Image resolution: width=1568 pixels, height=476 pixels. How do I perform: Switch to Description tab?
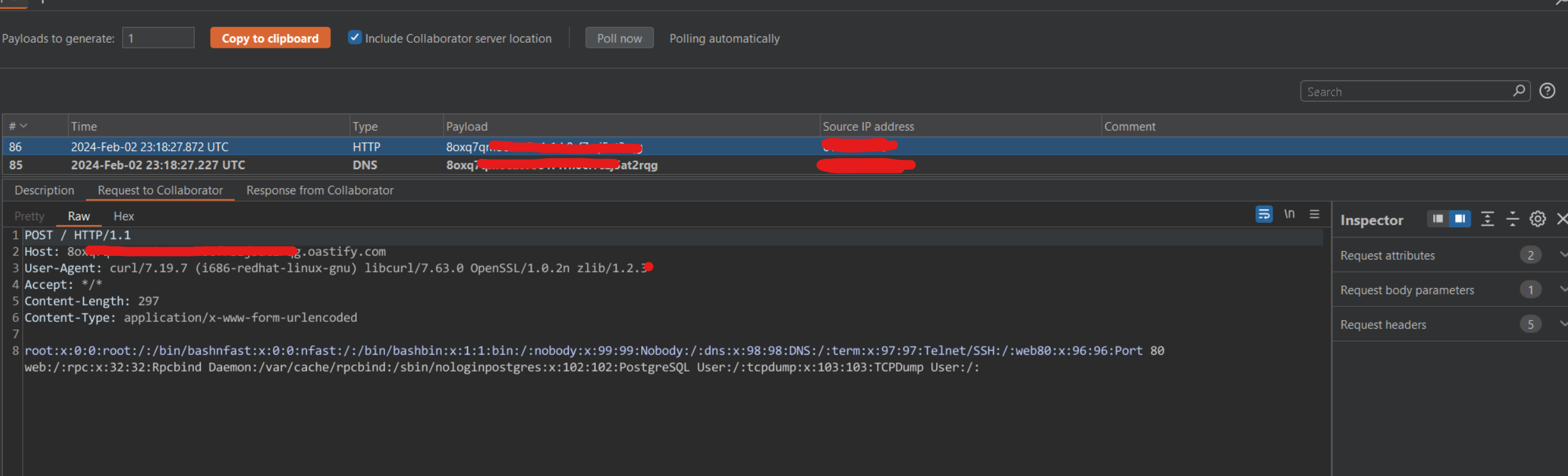pyautogui.click(x=44, y=191)
